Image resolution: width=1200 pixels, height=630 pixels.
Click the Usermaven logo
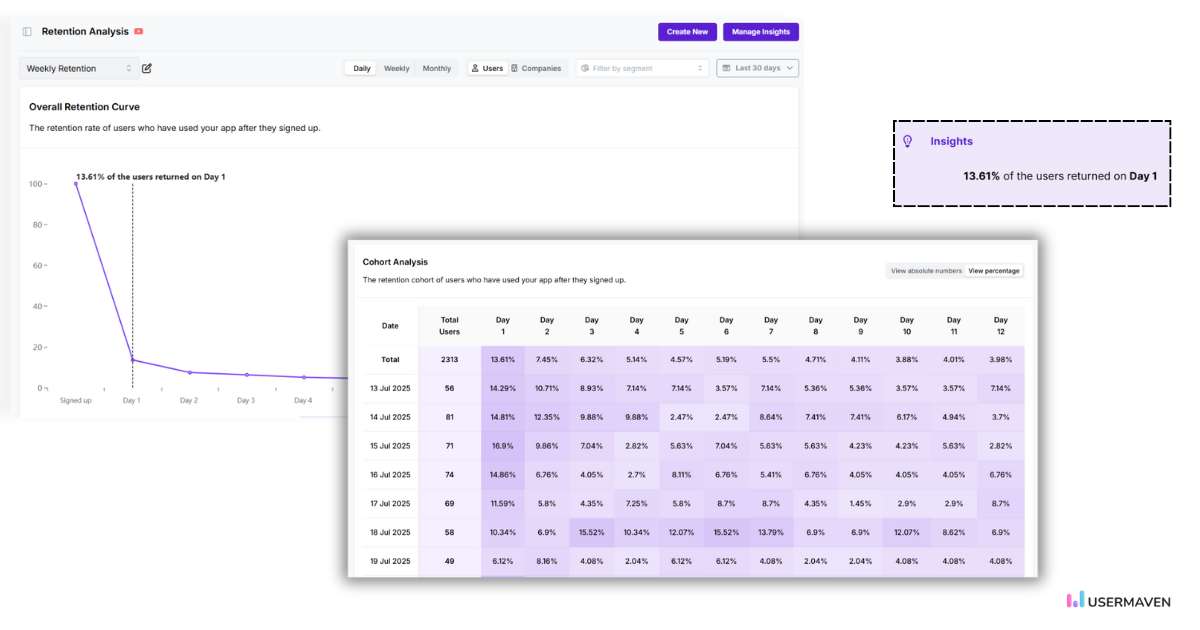coord(1117,601)
